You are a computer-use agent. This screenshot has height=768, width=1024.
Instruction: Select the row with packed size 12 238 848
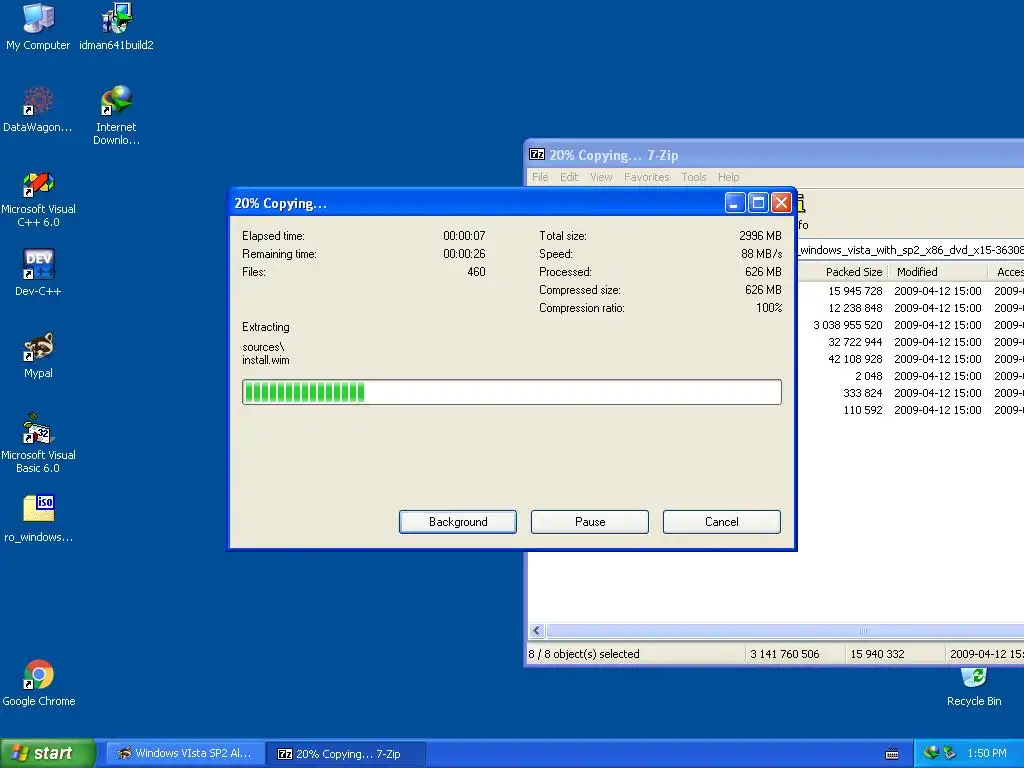(x=910, y=308)
